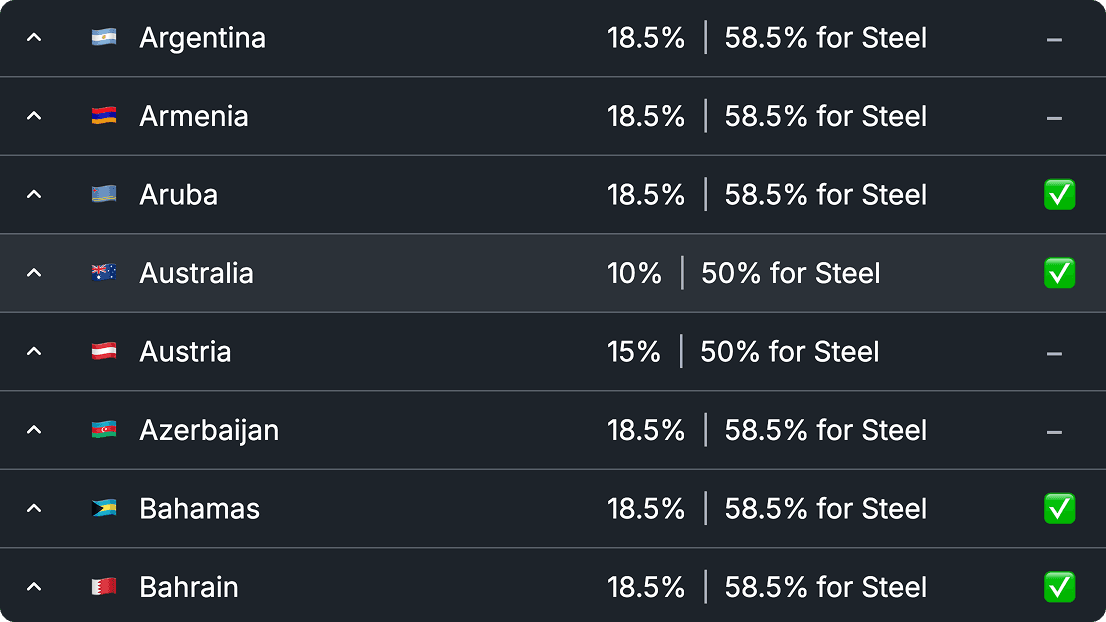Click the 10% tariff value for Australia
1106x622 pixels.
click(635, 273)
